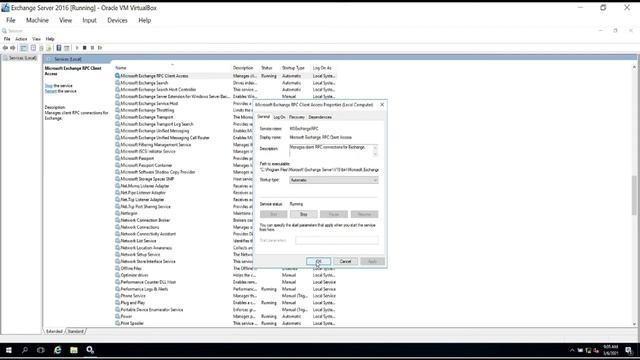The image size is (640, 360).
Task: Click the Start Service play icon
Action: (77, 48)
